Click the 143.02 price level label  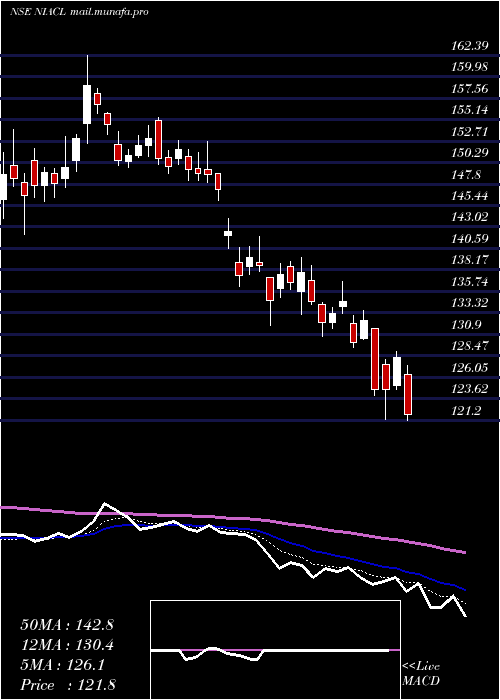[470, 217]
